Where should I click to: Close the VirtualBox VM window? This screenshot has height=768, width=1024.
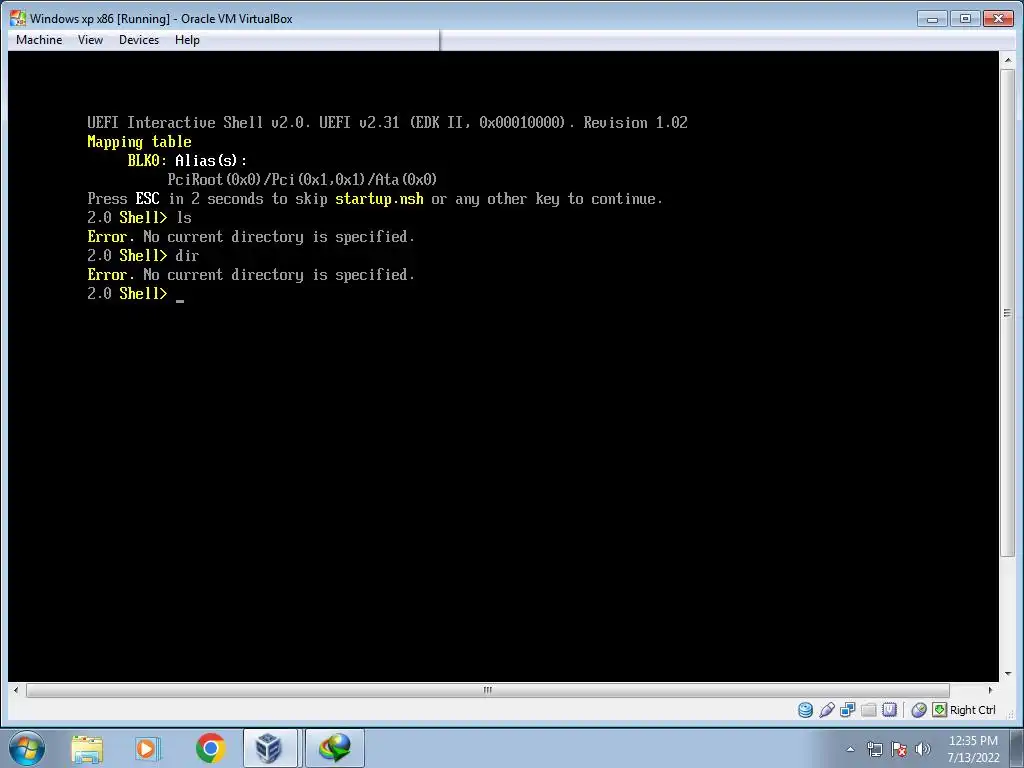[x=998, y=18]
